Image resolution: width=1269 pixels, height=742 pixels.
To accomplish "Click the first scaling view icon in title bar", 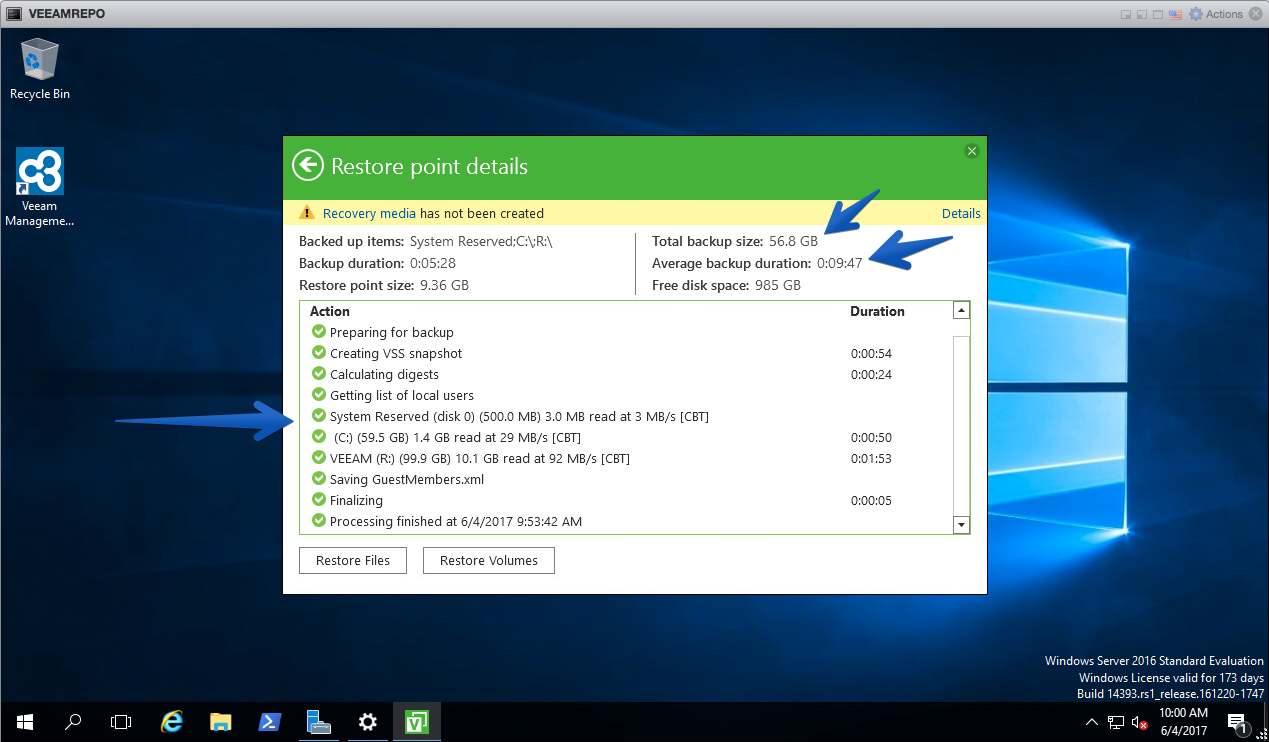I will click(x=1126, y=14).
